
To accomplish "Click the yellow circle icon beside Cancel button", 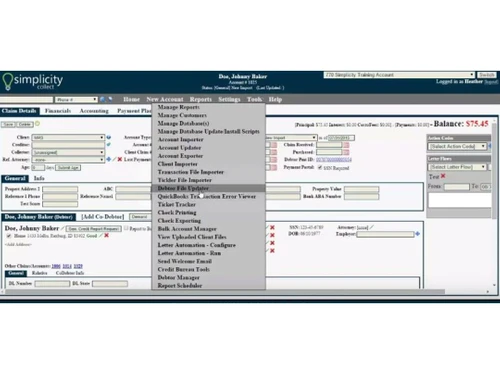I will [x=37, y=124].
